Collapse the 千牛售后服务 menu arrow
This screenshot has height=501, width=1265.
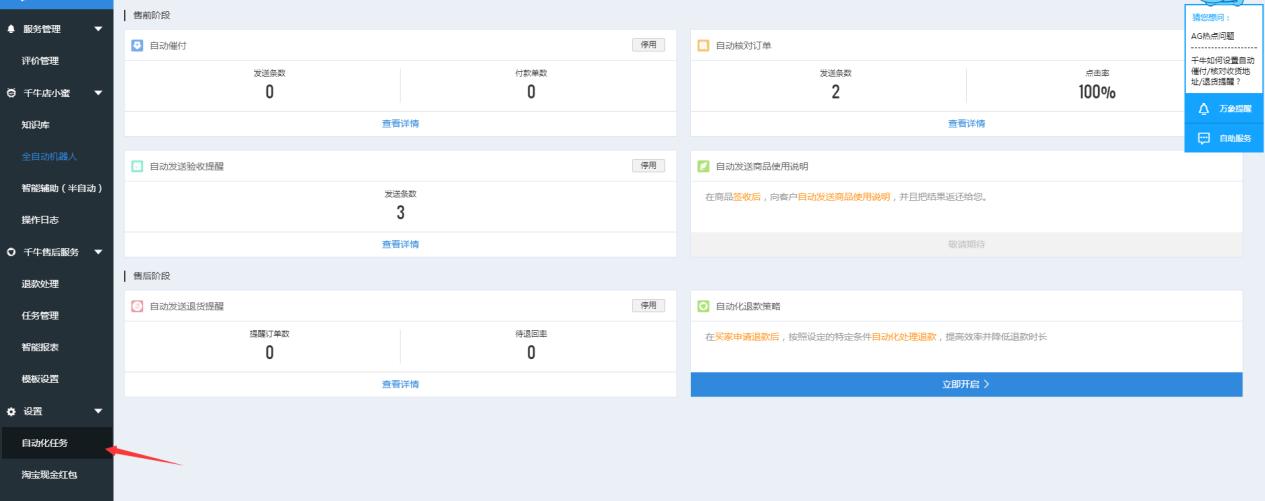point(98,252)
